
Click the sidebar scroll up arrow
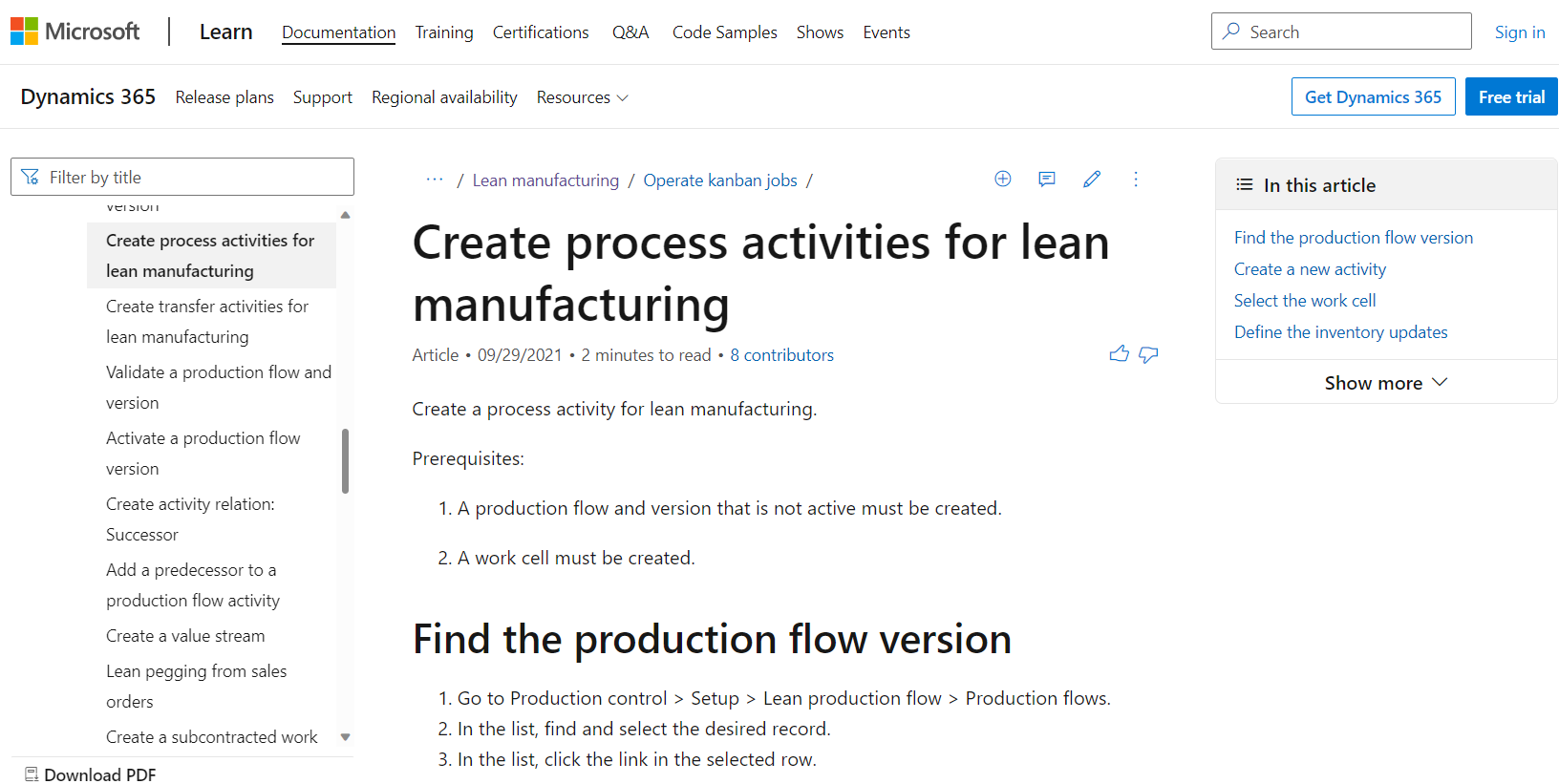[346, 215]
